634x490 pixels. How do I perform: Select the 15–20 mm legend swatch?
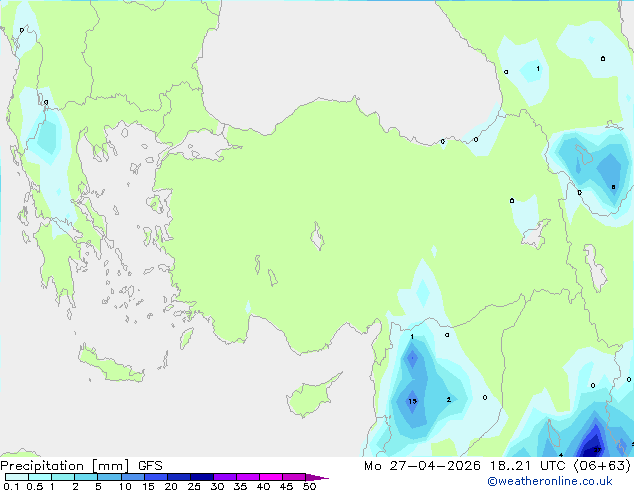[x=155, y=477]
